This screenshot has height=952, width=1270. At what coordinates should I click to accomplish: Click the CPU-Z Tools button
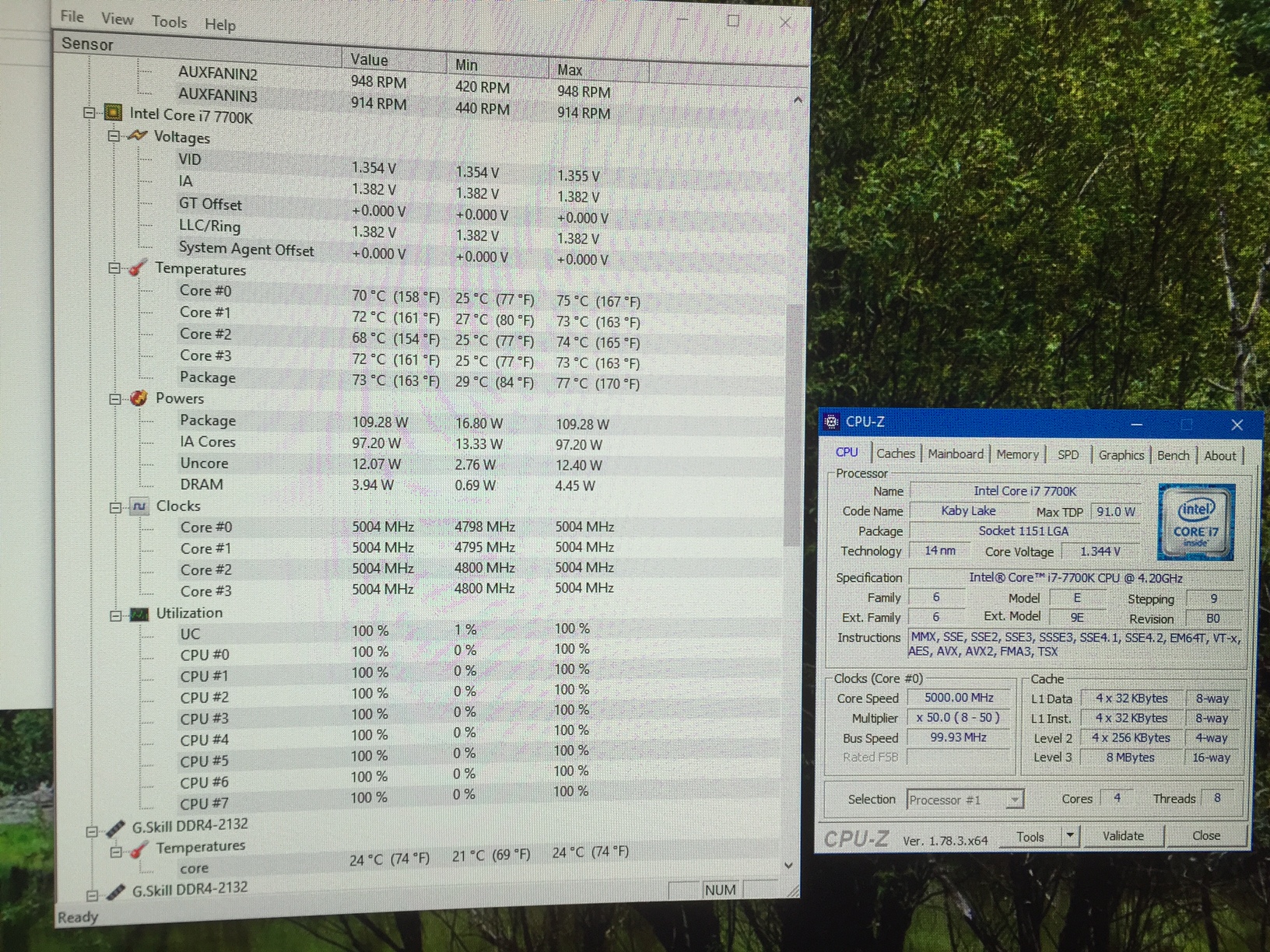click(1030, 837)
